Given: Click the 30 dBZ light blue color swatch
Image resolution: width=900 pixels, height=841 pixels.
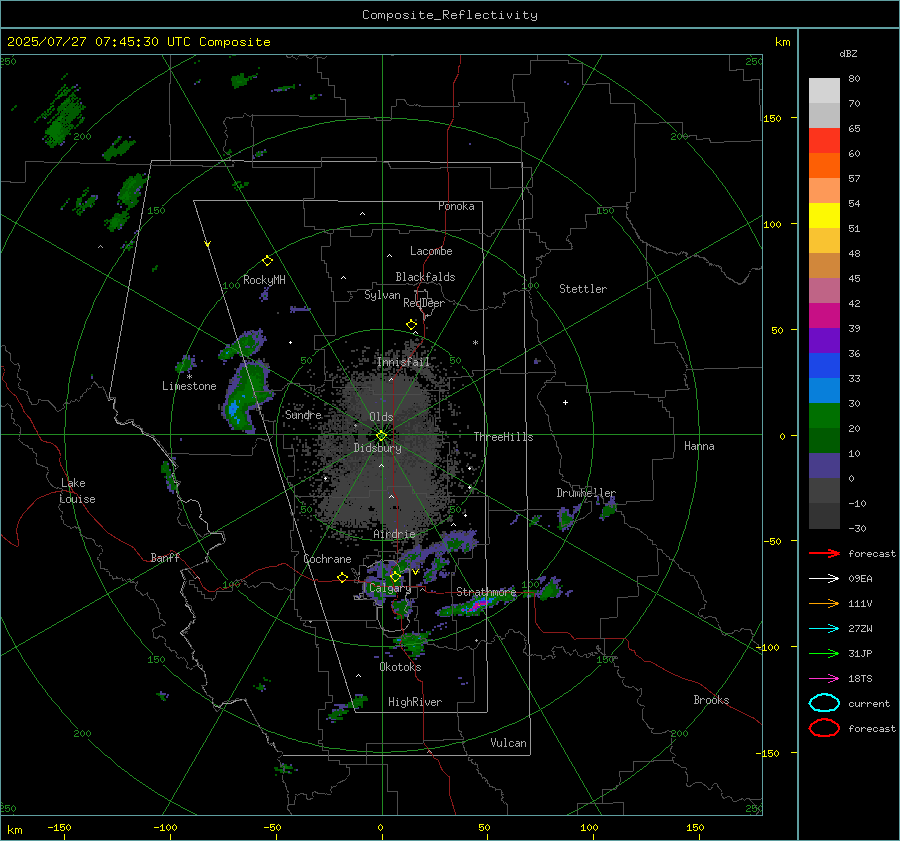Looking at the screenshot, I should coord(824,391).
